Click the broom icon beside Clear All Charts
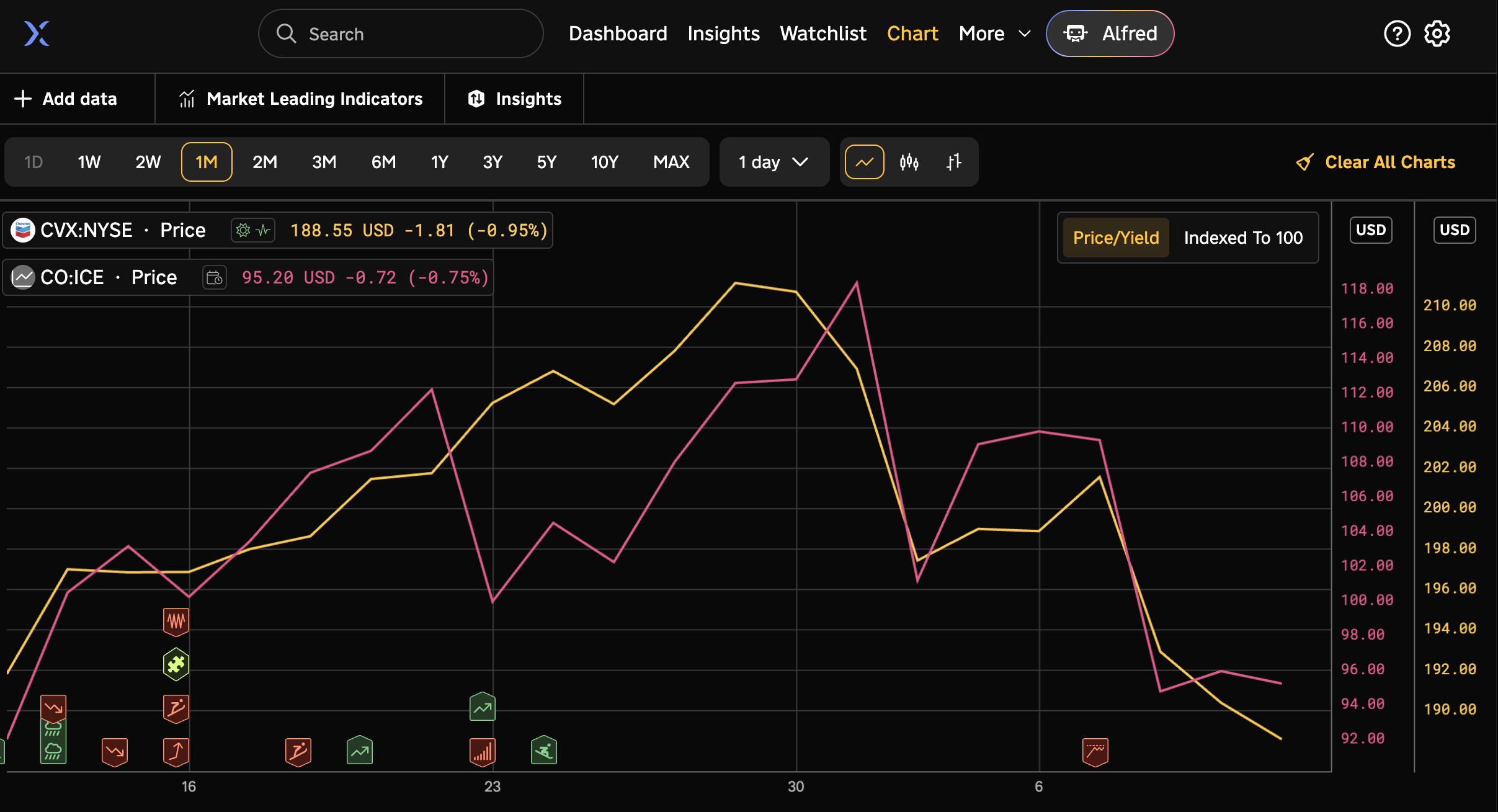Viewport: 1498px width, 812px height. tap(1305, 163)
